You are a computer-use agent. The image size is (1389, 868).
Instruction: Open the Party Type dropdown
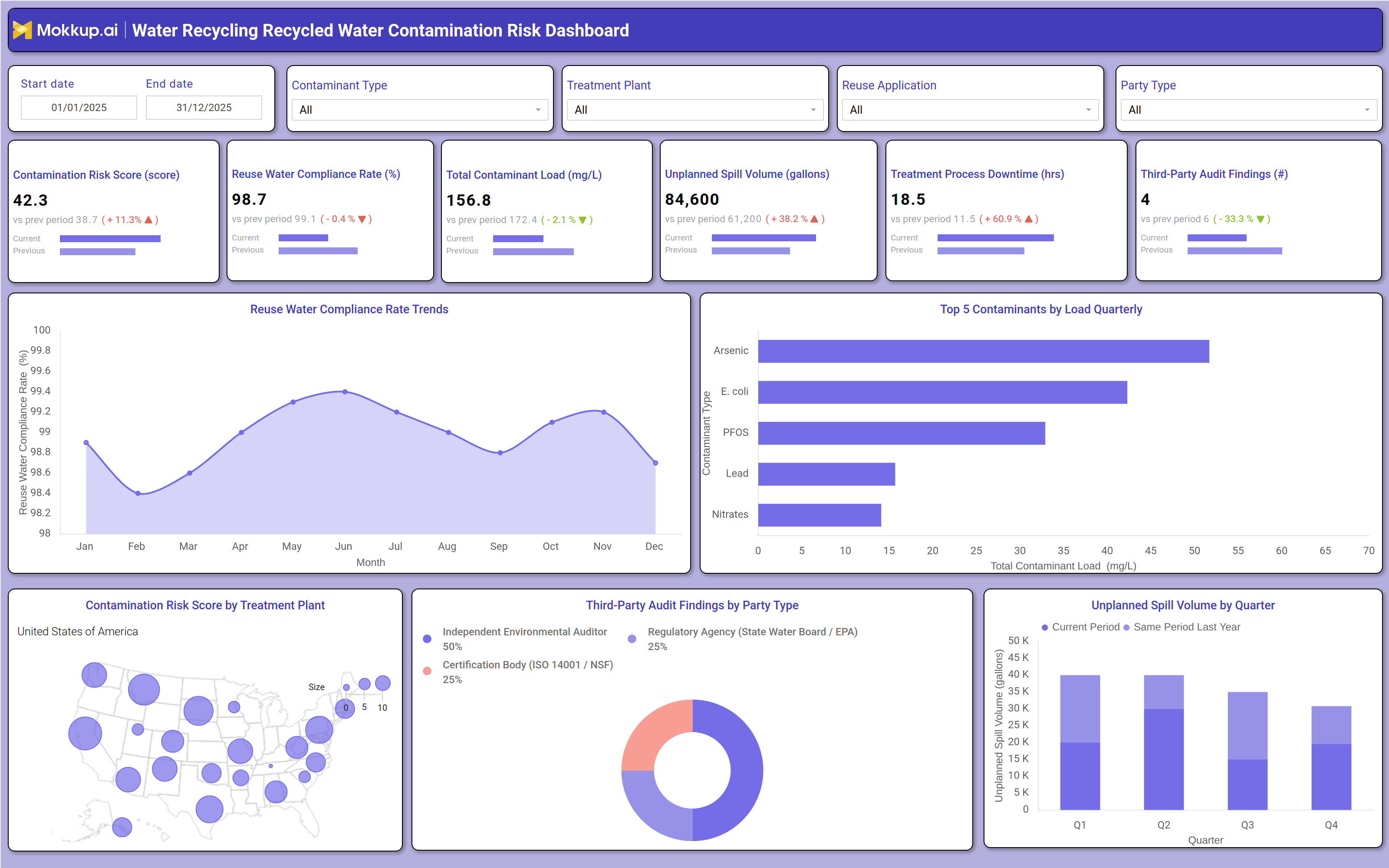coord(1248,110)
